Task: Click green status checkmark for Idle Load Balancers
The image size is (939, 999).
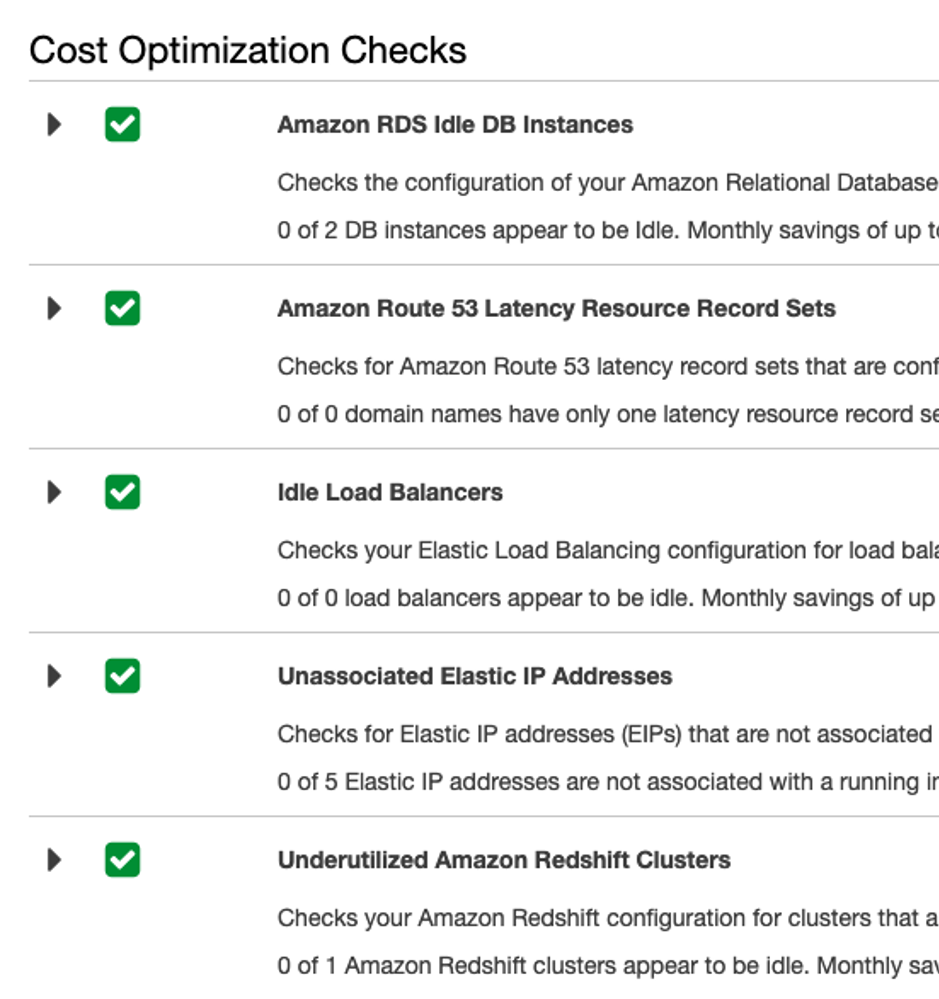Action: tap(122, 492)
